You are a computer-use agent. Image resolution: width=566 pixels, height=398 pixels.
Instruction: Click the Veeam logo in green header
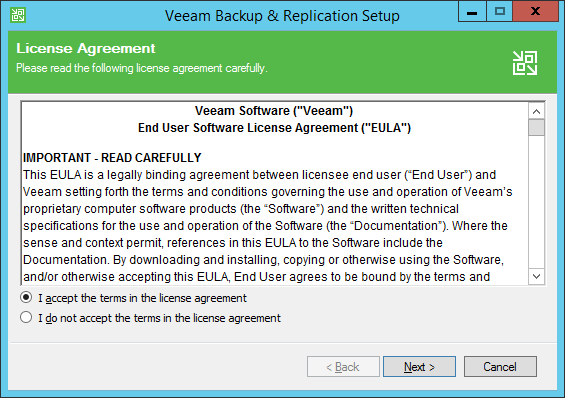point(525,63)
